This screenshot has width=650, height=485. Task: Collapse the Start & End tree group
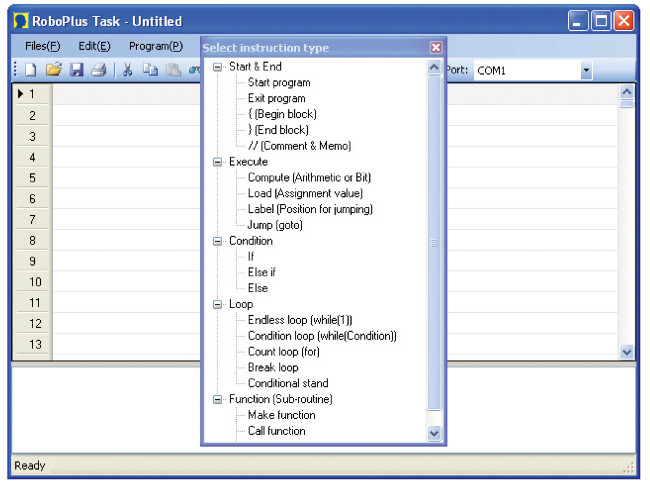217,67
